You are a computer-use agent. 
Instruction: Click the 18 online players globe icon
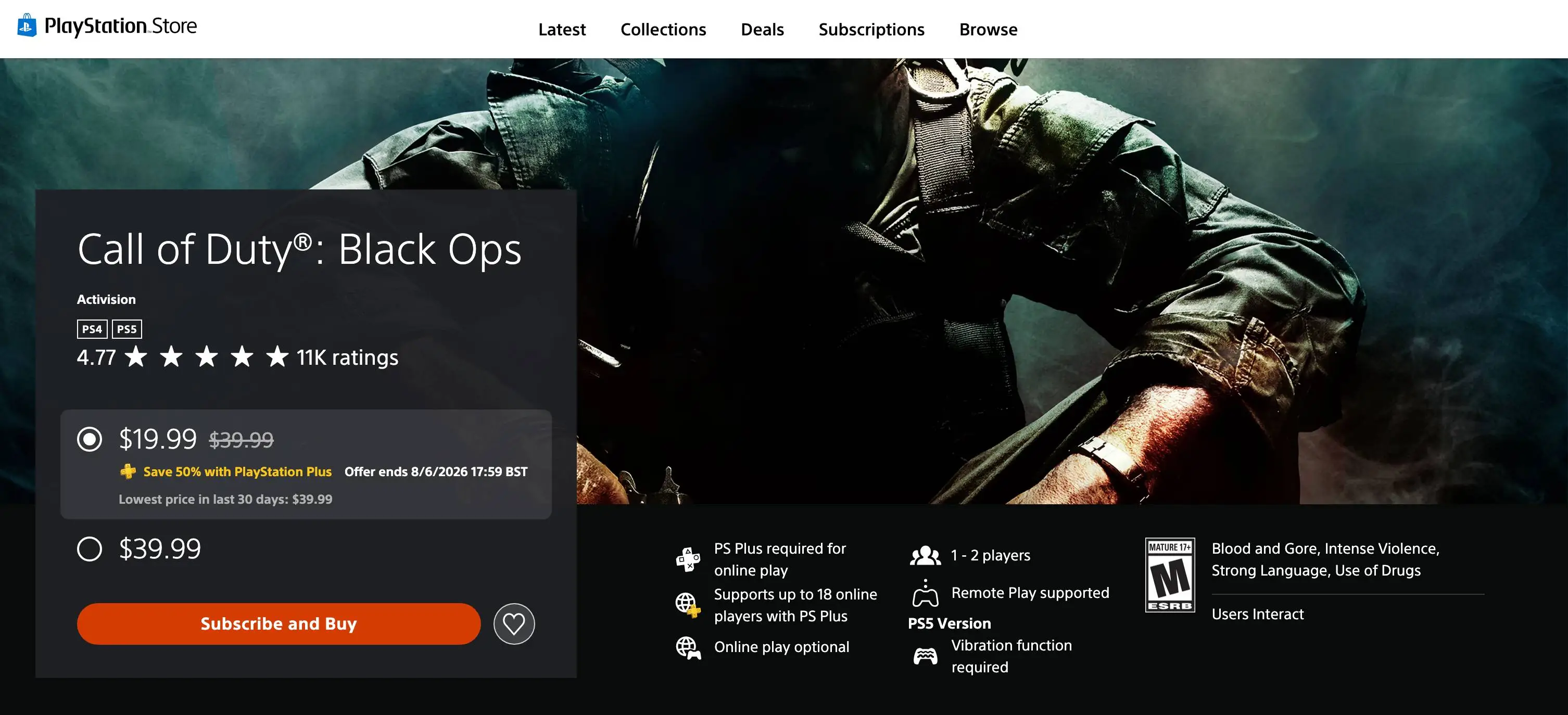688,605
